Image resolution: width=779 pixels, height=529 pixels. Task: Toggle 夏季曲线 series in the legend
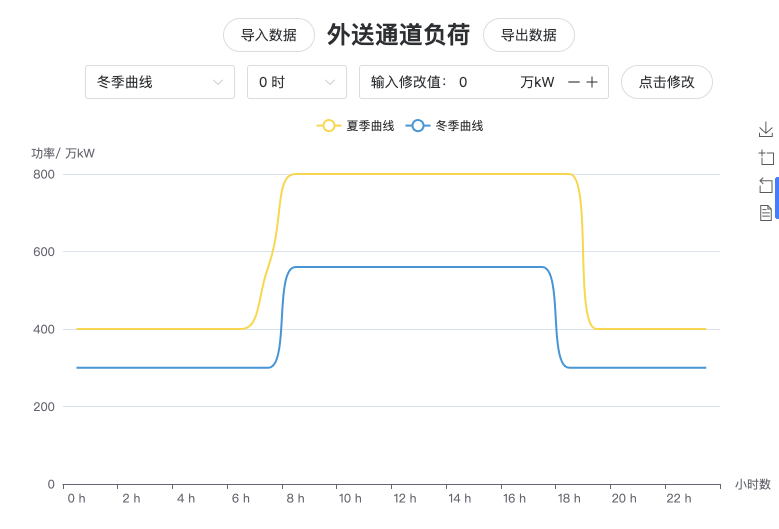369,126
